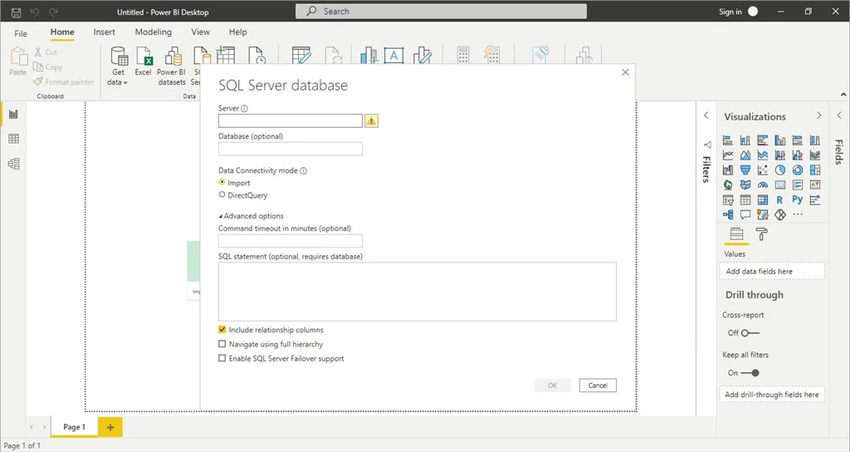This screenshot has width=850, height=452.
Task: Select the Slicer visual
Action: pyautogui.click(x=728, y=200)
